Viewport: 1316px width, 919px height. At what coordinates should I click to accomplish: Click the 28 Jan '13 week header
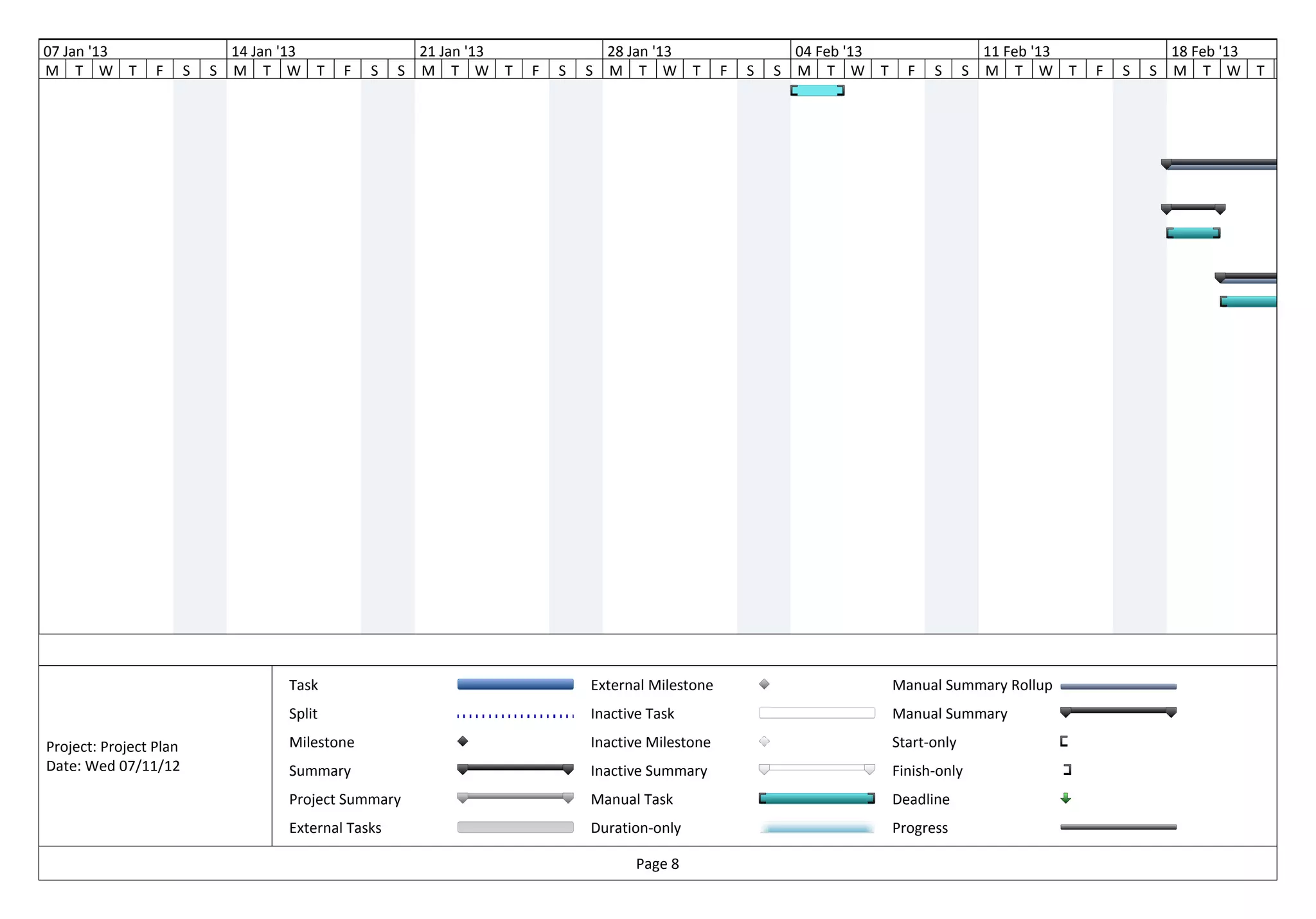[639, 51]
